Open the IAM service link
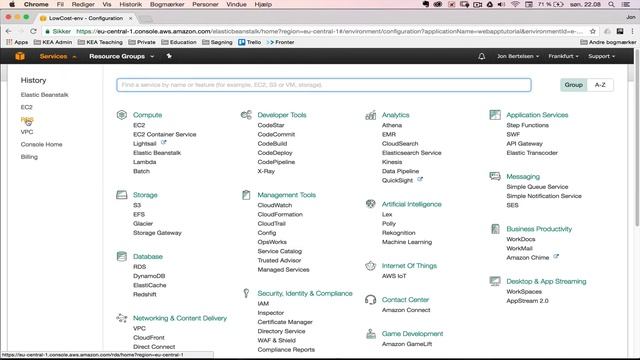640x360 pixels. [x=263, y=303]
